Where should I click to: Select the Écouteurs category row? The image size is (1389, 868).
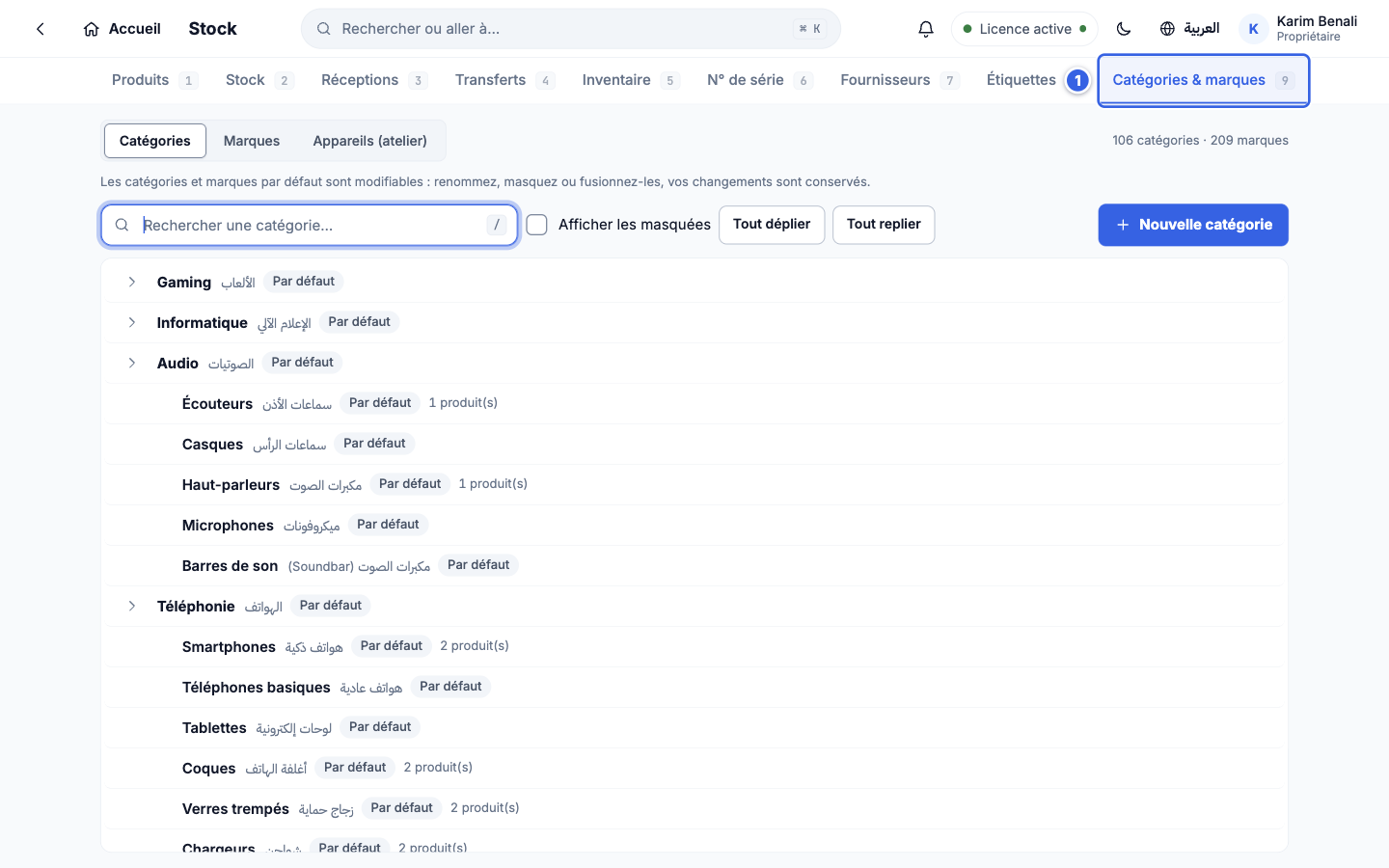[694, 403]
